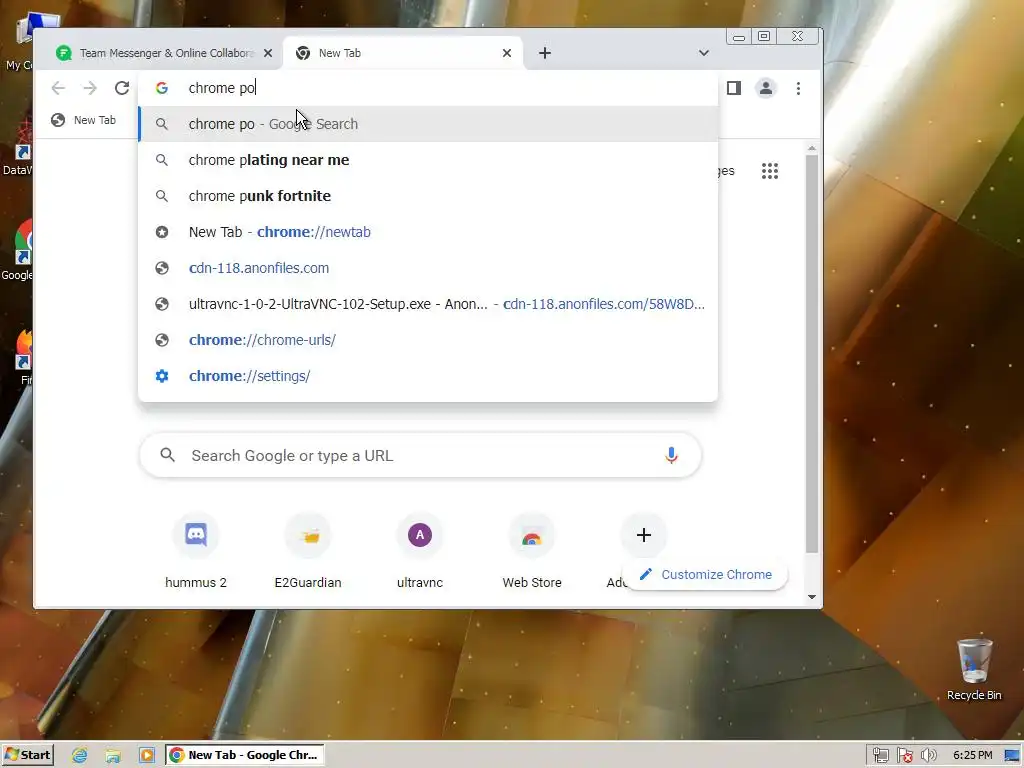This screenshot has width=1024, height=768.
Task: Open the Chrome three-dot menu
Action: pos(798,88)
